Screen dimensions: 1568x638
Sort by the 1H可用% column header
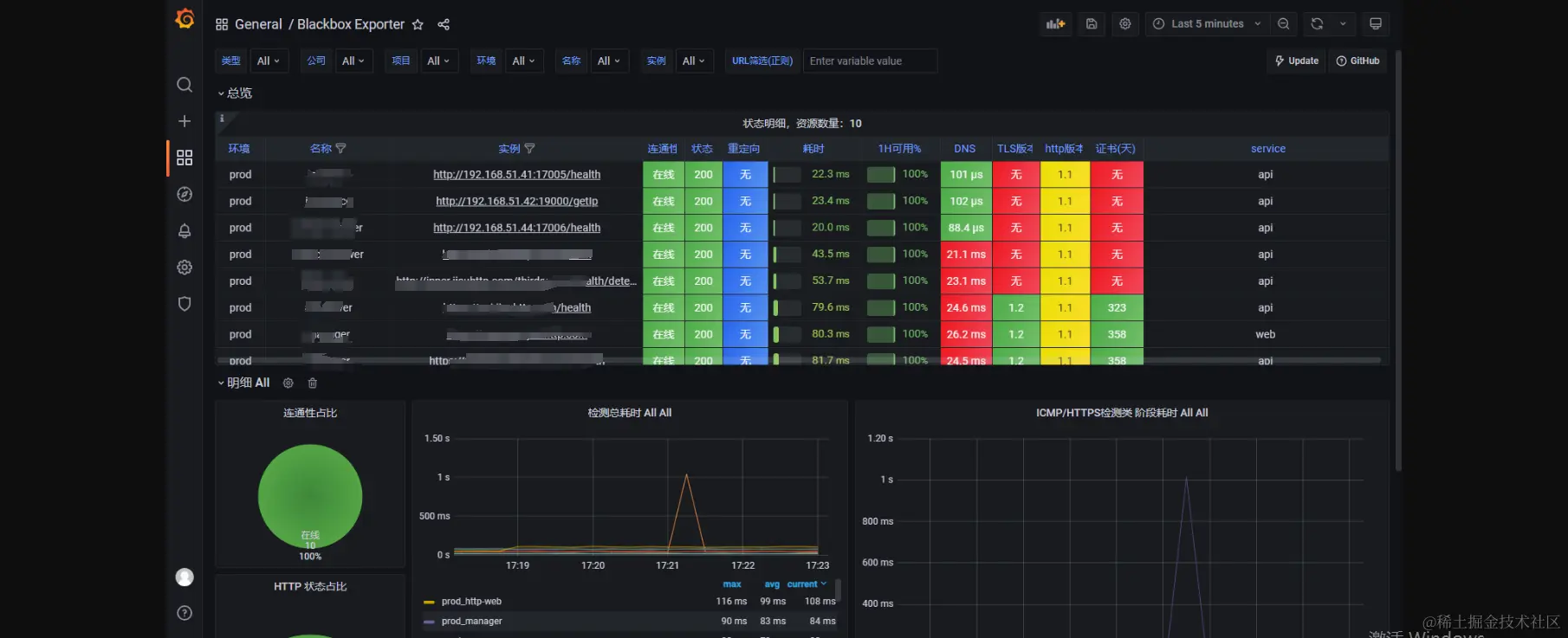click(899, 149)
